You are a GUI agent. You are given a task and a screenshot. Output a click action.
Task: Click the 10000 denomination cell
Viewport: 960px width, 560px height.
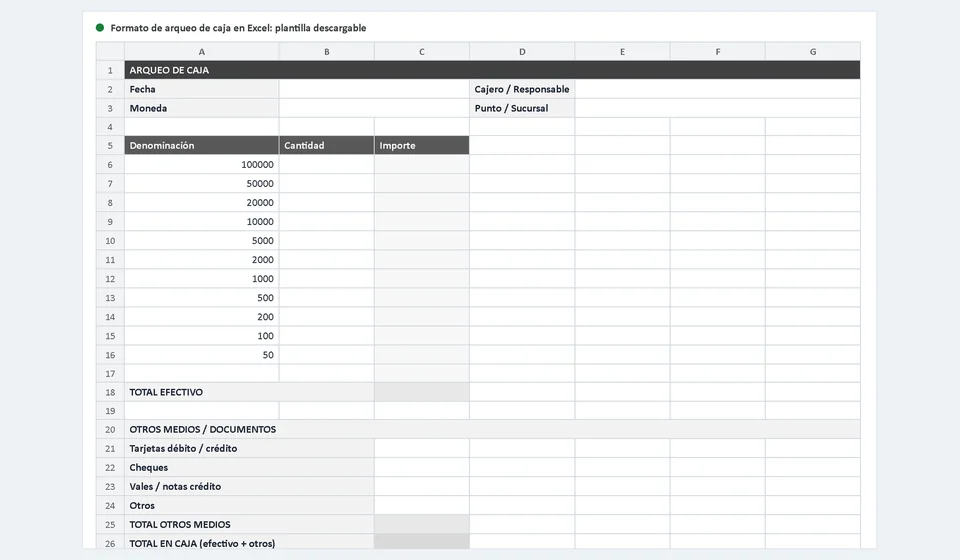click(201, 222)
